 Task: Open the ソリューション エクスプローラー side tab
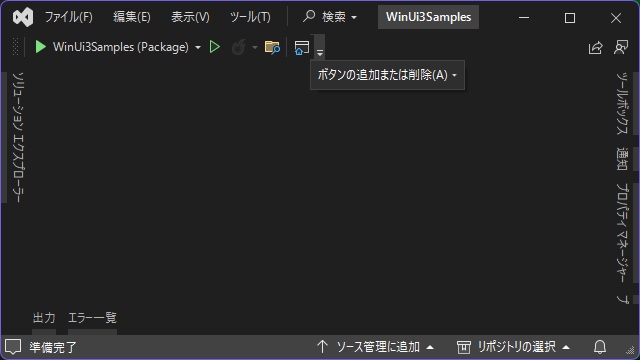tap(18, 137)
